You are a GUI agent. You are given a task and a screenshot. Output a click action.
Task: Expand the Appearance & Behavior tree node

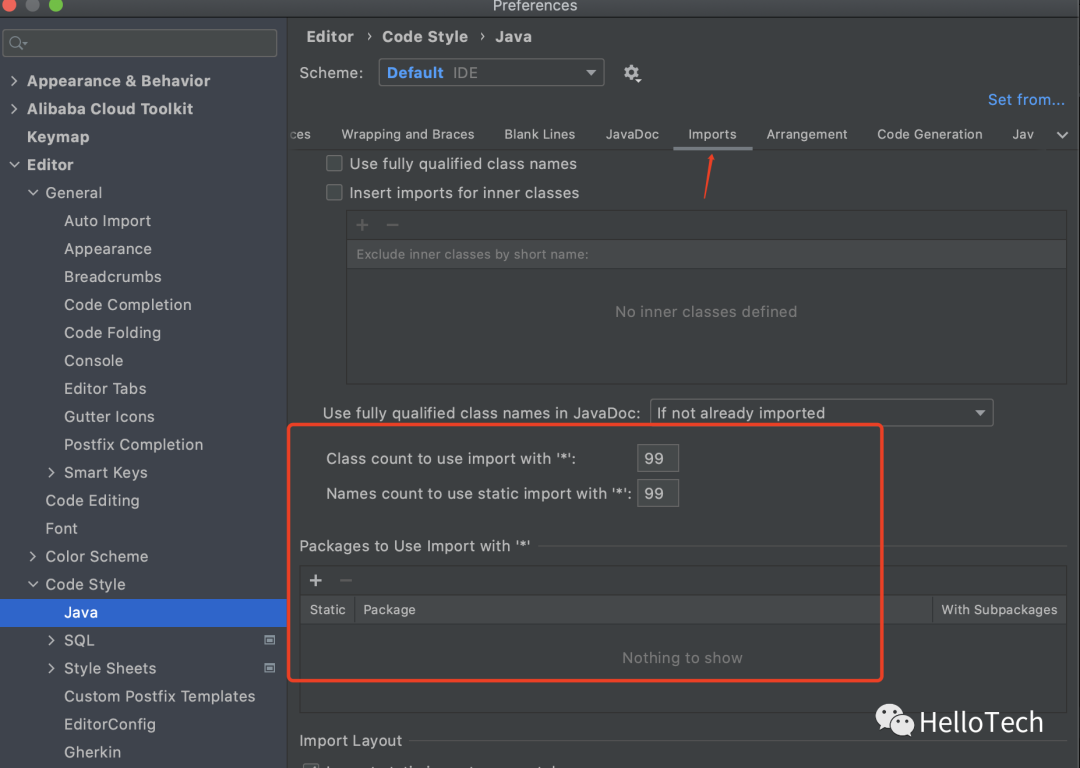(x=14, y=81)
